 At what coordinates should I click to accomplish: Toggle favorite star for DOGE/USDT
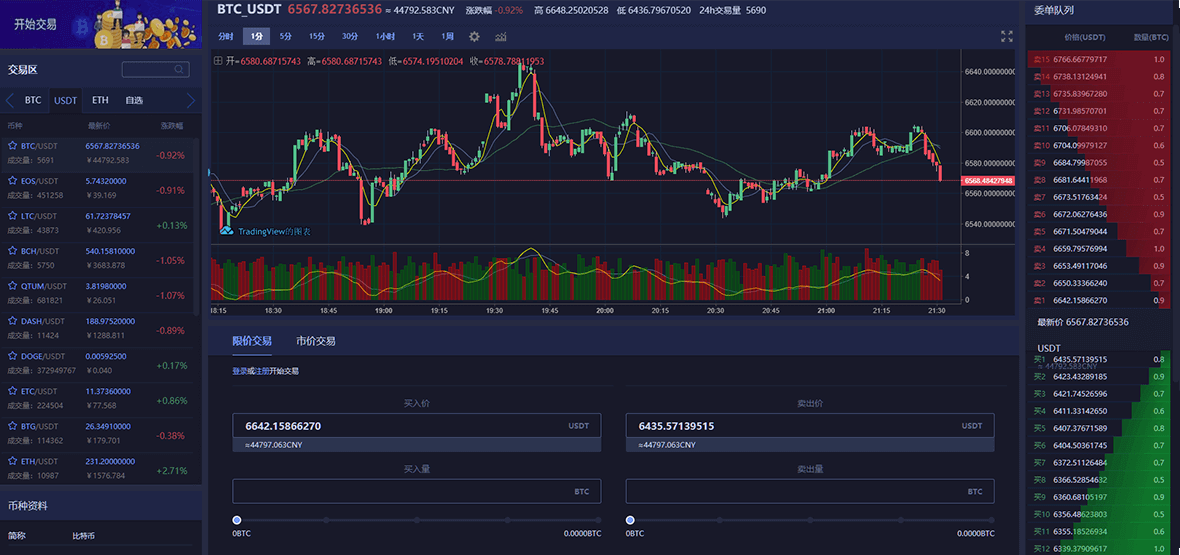coord(13,355)
